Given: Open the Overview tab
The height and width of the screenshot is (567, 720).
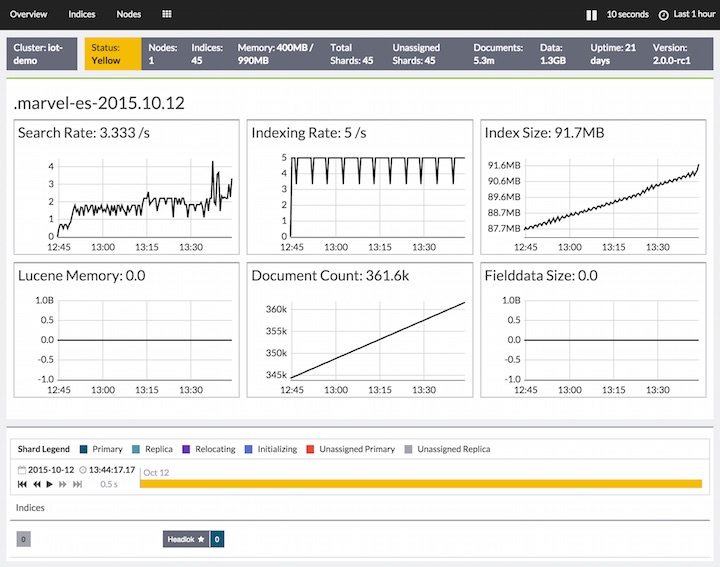Looking at the screenshot, I should pos(28,15).
